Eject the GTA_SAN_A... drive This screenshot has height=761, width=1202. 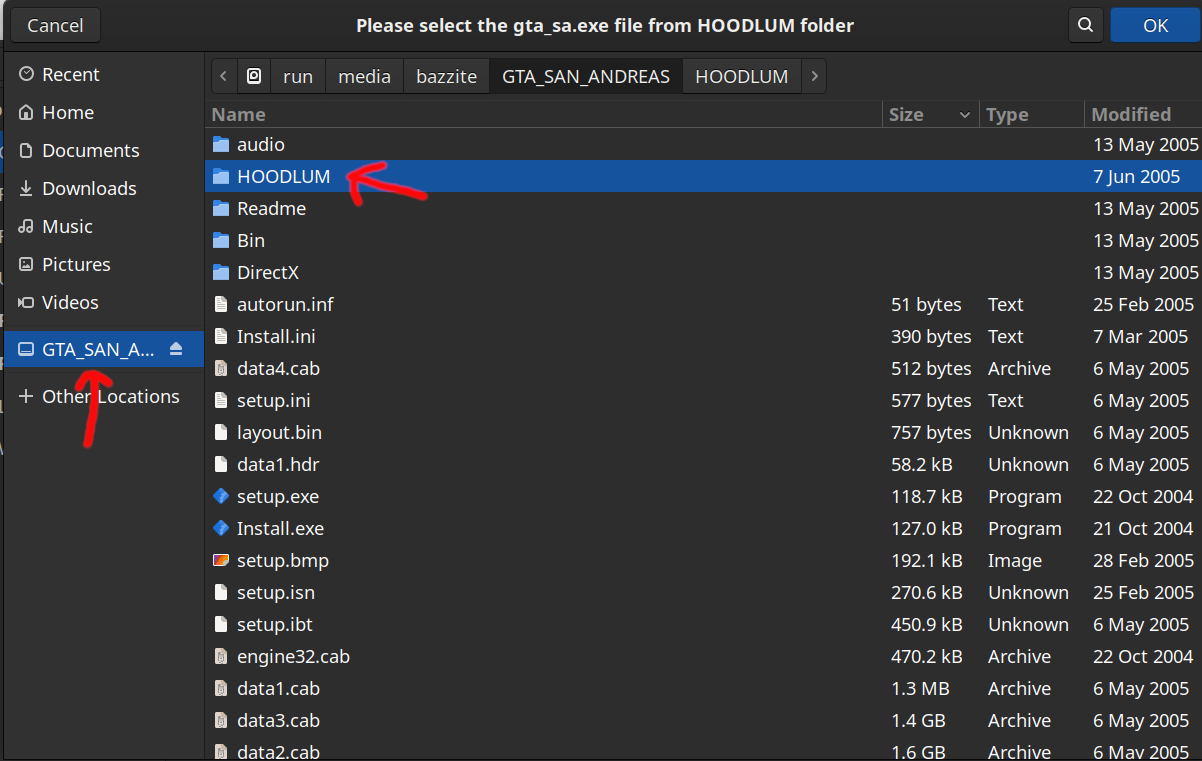[x=177, y=349]
